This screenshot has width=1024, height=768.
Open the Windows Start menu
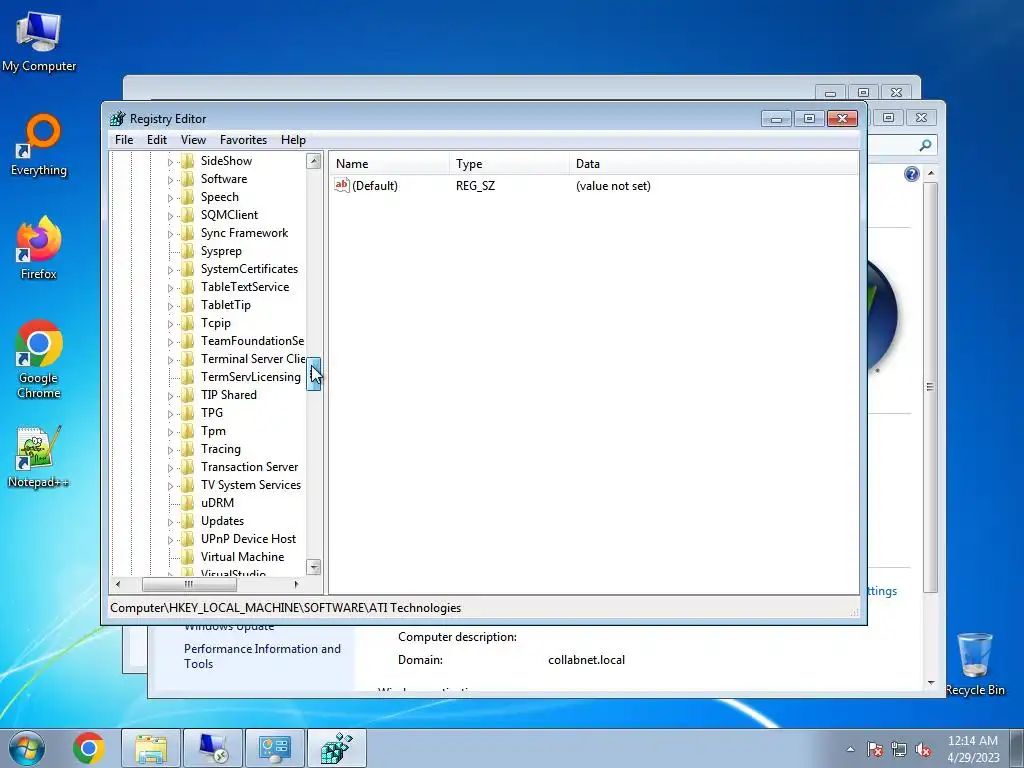pos(27,748)
